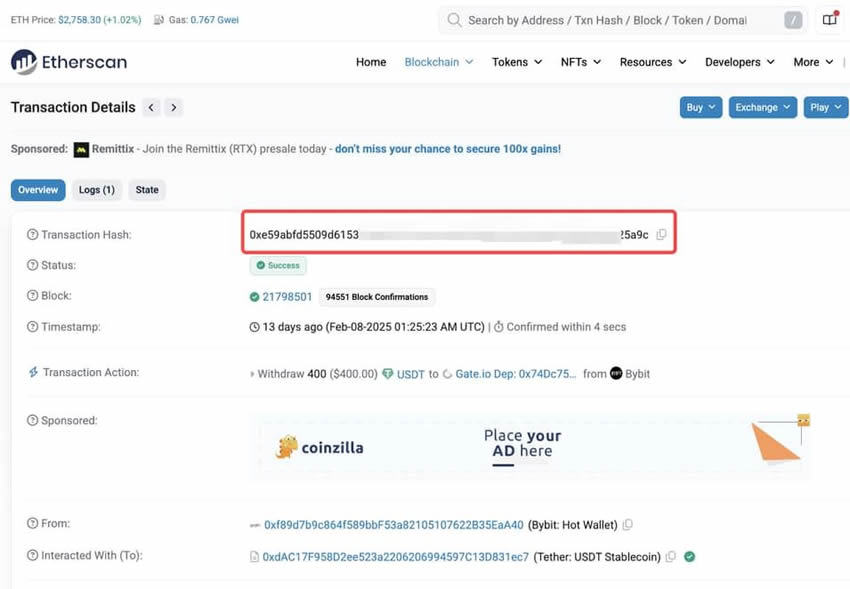
Task: Open the Tokens menu
Action: (516, 62)
